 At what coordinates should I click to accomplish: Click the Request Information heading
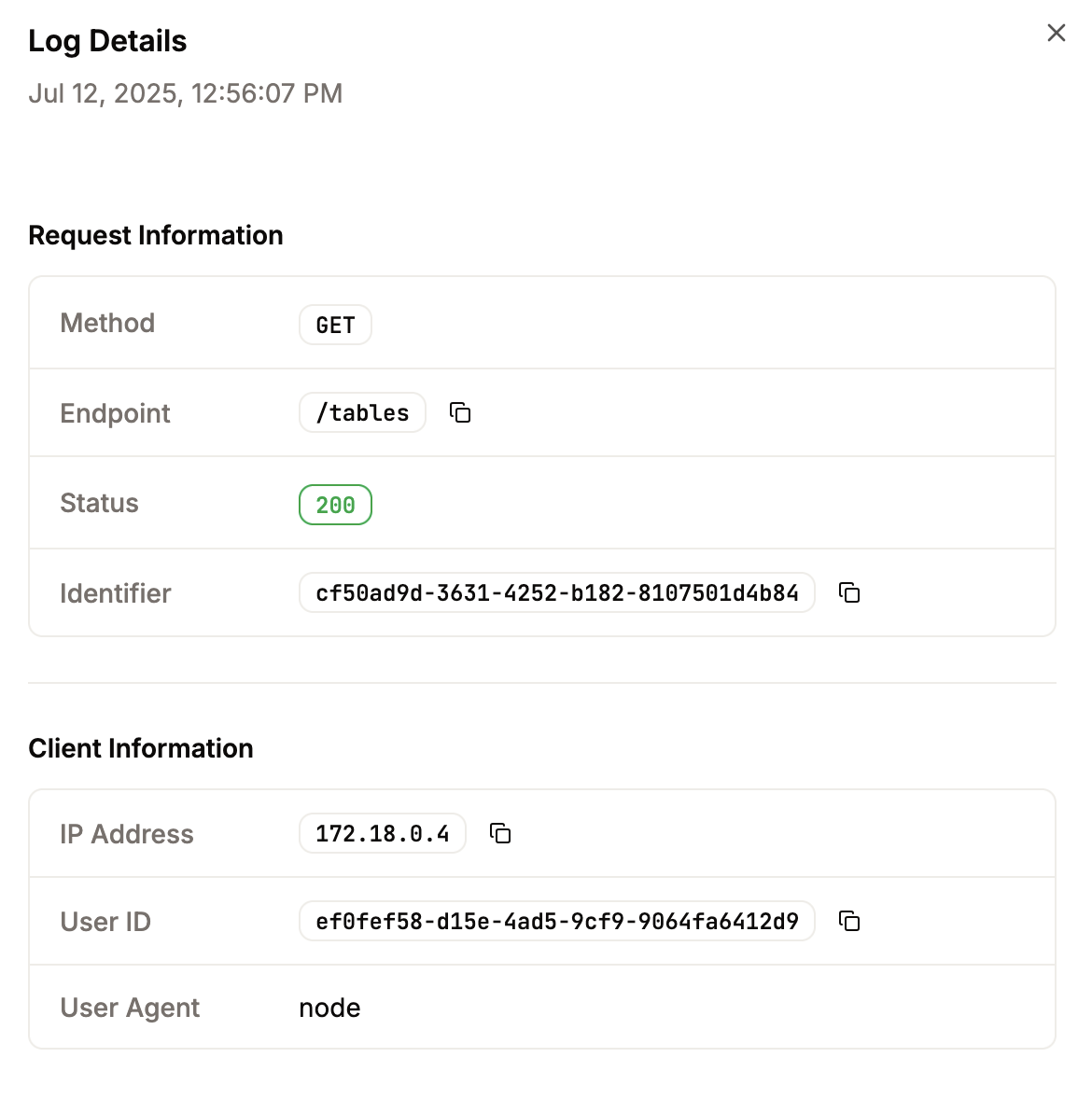tap(156, 235)
